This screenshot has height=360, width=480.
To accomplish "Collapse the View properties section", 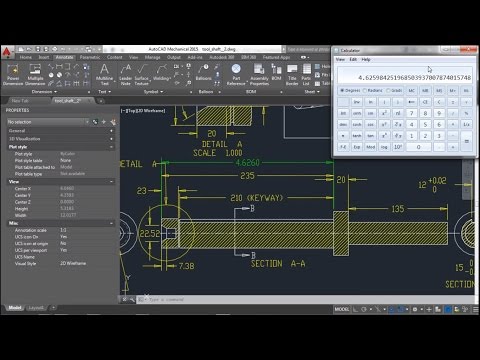I will pyautogui.click(x=111, y=182).
